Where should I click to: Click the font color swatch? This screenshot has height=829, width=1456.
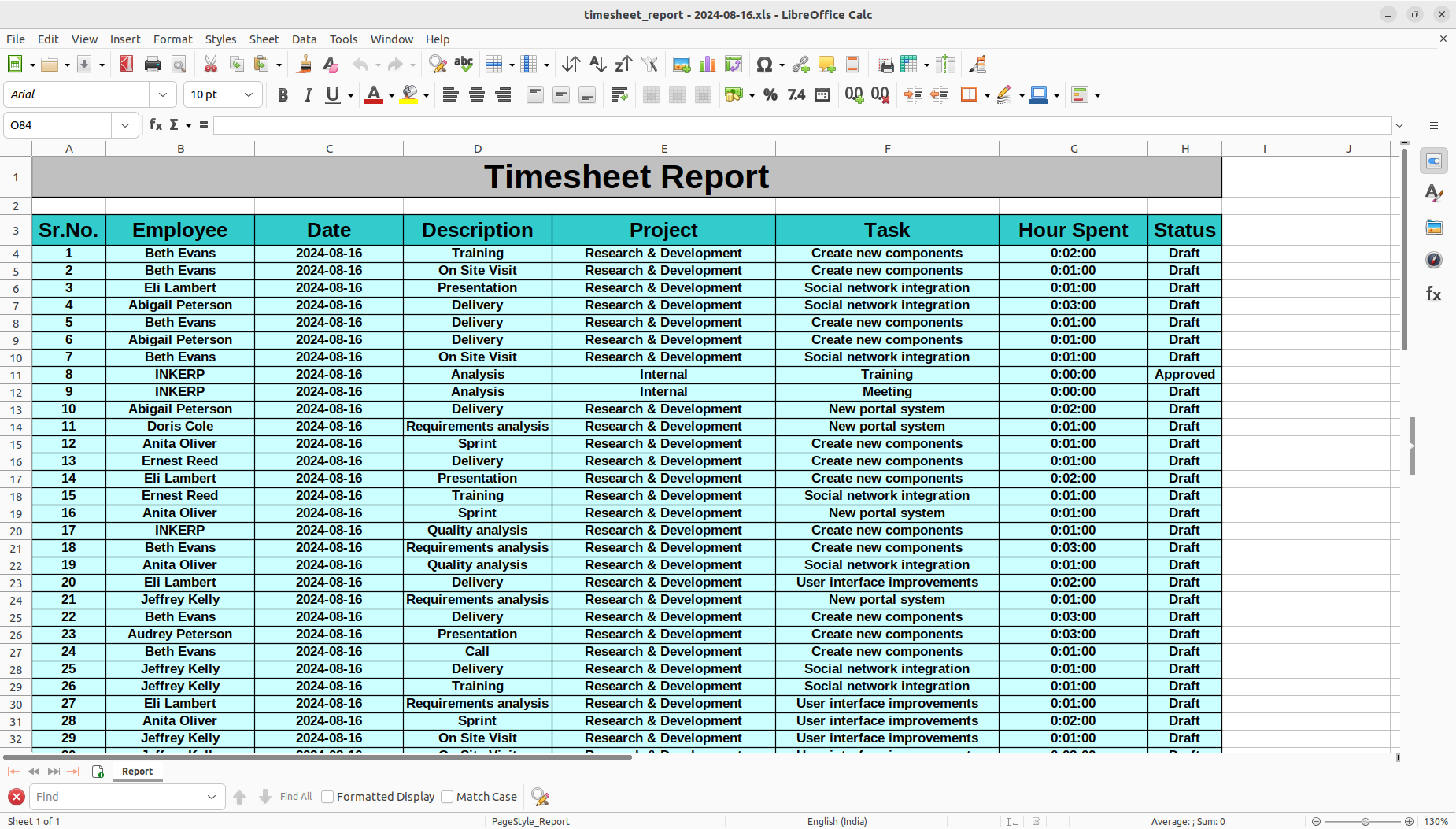coord(374,94)
